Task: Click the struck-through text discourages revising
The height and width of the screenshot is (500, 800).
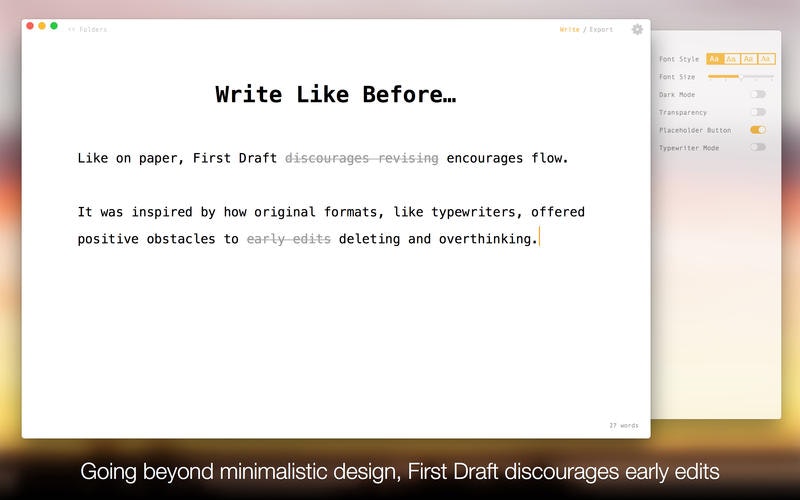Action: coord(362,158)
